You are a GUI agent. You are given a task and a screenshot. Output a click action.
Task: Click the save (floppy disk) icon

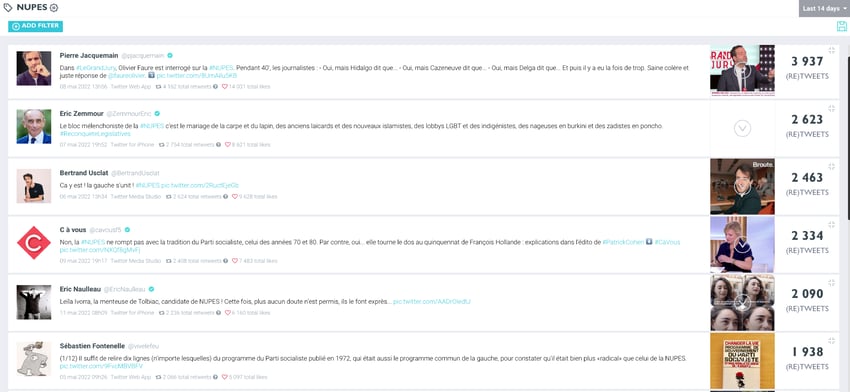coord(841,27)
